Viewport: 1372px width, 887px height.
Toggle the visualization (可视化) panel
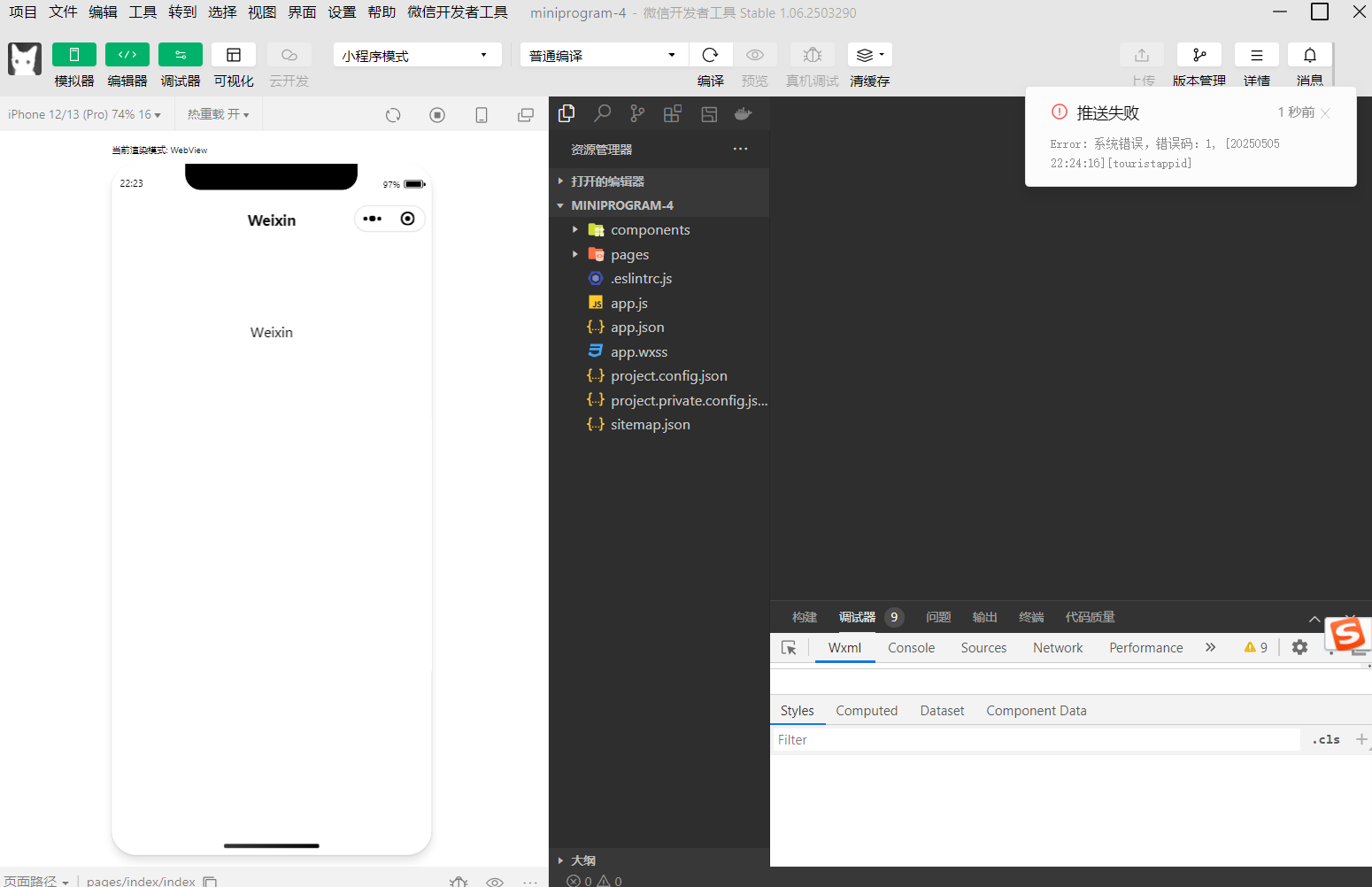click(x=234, y=55)
